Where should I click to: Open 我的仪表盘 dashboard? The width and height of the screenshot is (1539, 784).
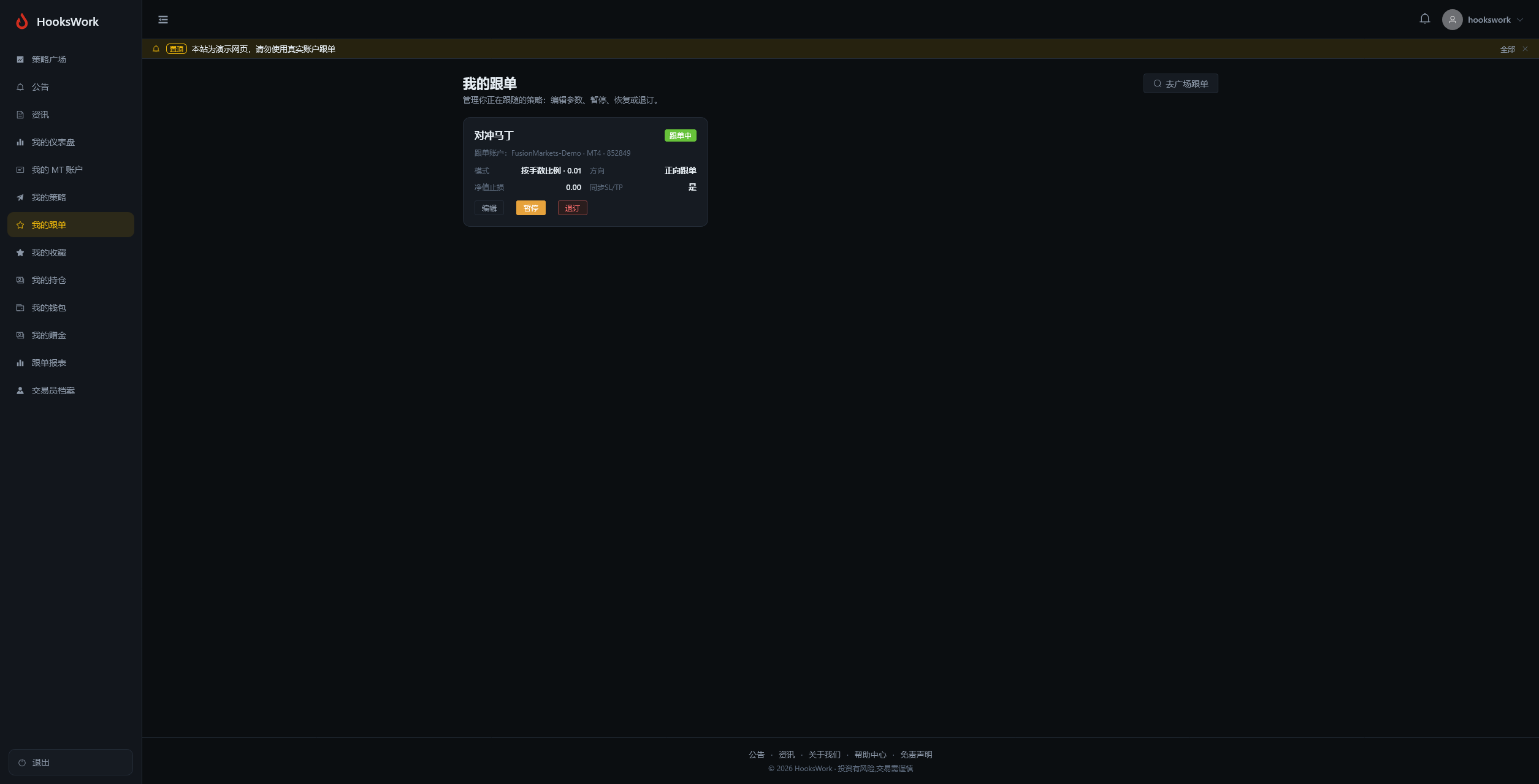coord(71,142)
